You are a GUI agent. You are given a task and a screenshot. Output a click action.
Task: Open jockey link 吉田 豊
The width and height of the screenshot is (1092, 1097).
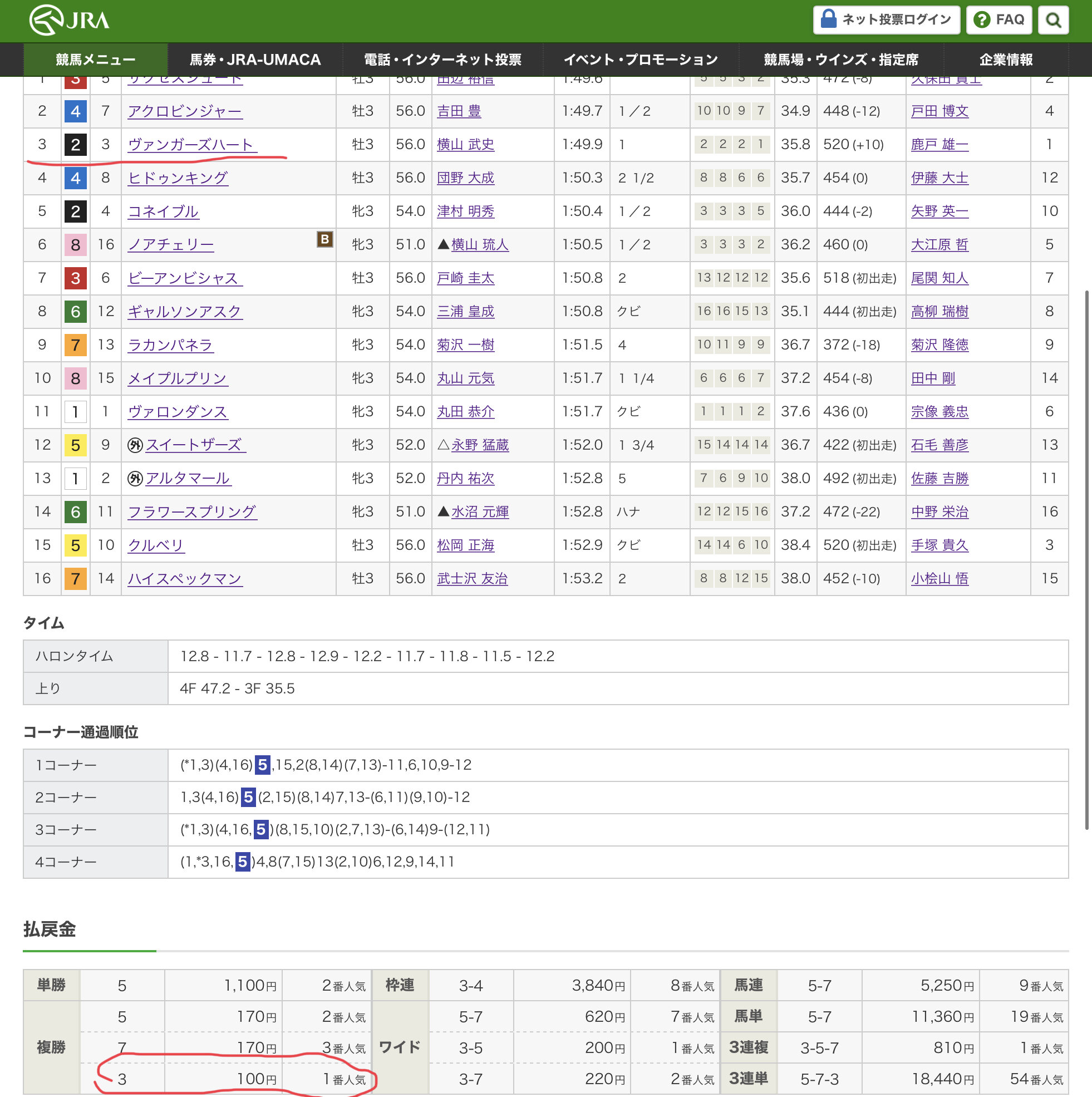tap(459, 111)
